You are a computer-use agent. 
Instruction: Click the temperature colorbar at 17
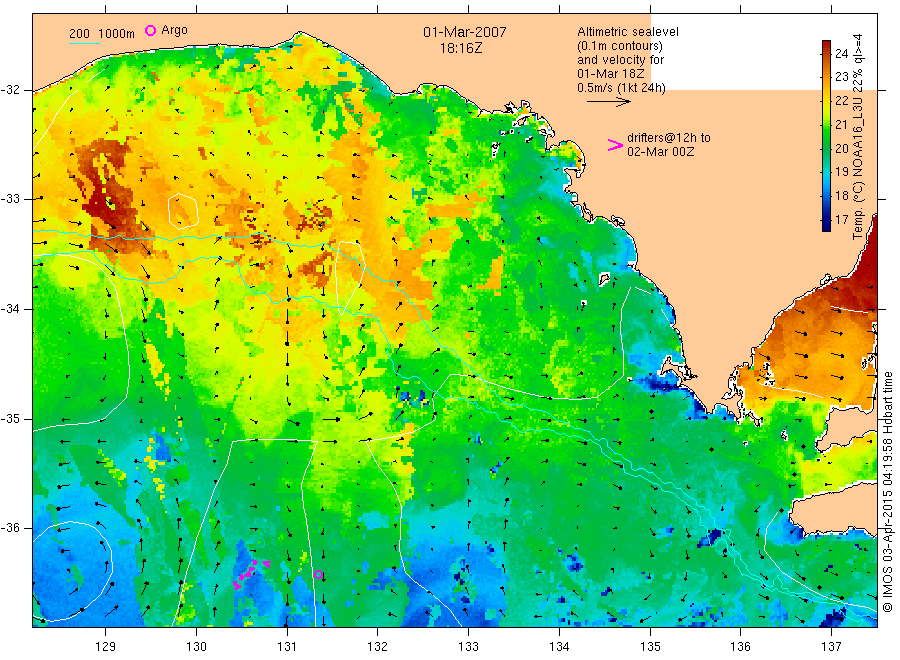tap(826, 219)
